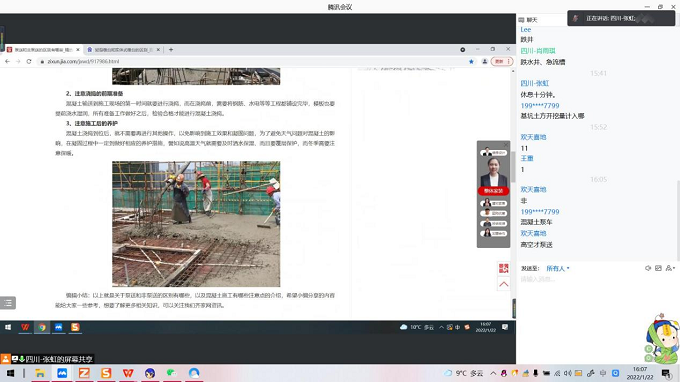
Task: Switch to the second browser tab
Action: click(123, 50)
